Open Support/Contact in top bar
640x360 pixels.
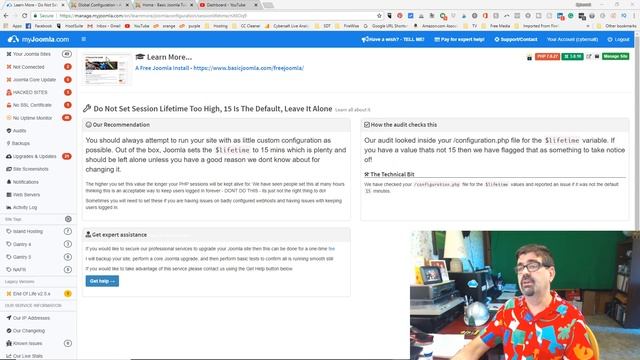[x=516, y=40]
